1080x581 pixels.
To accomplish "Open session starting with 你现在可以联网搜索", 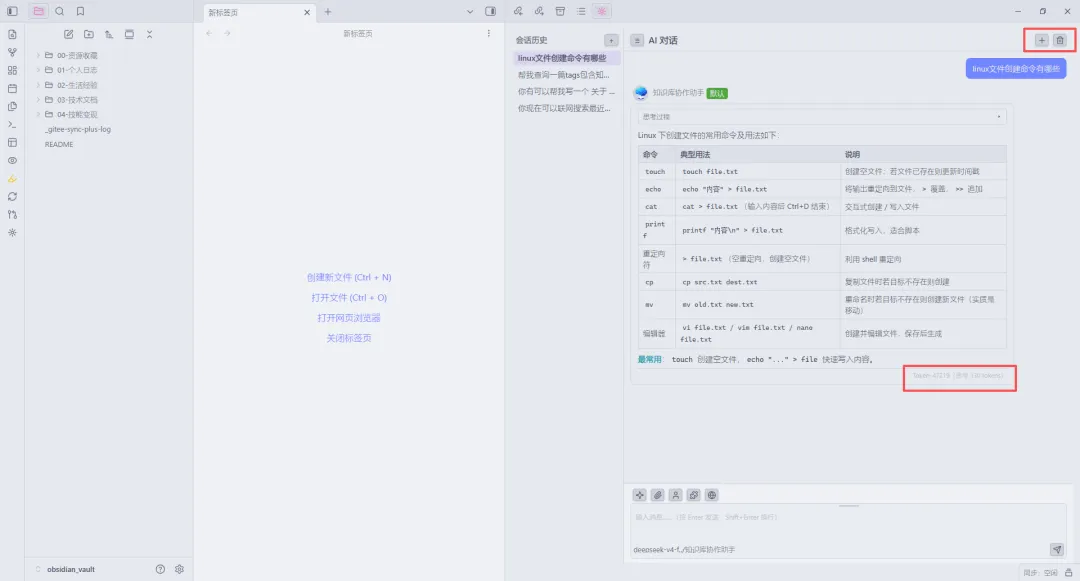I will click(x=566, y=108).
